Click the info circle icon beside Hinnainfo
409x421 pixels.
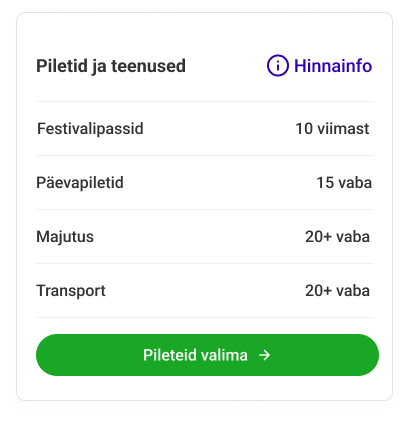[x=277, y=66]
